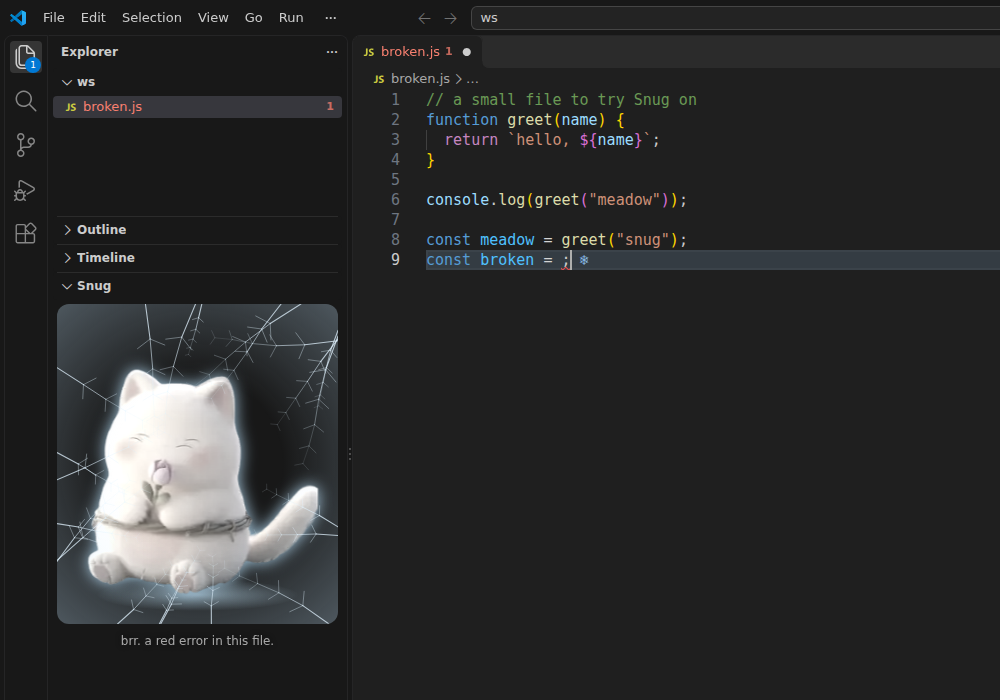Viewport: 1000px width, 700px height.
Task: Open Explorer views and more actions menu
Action: pos(332,52)
